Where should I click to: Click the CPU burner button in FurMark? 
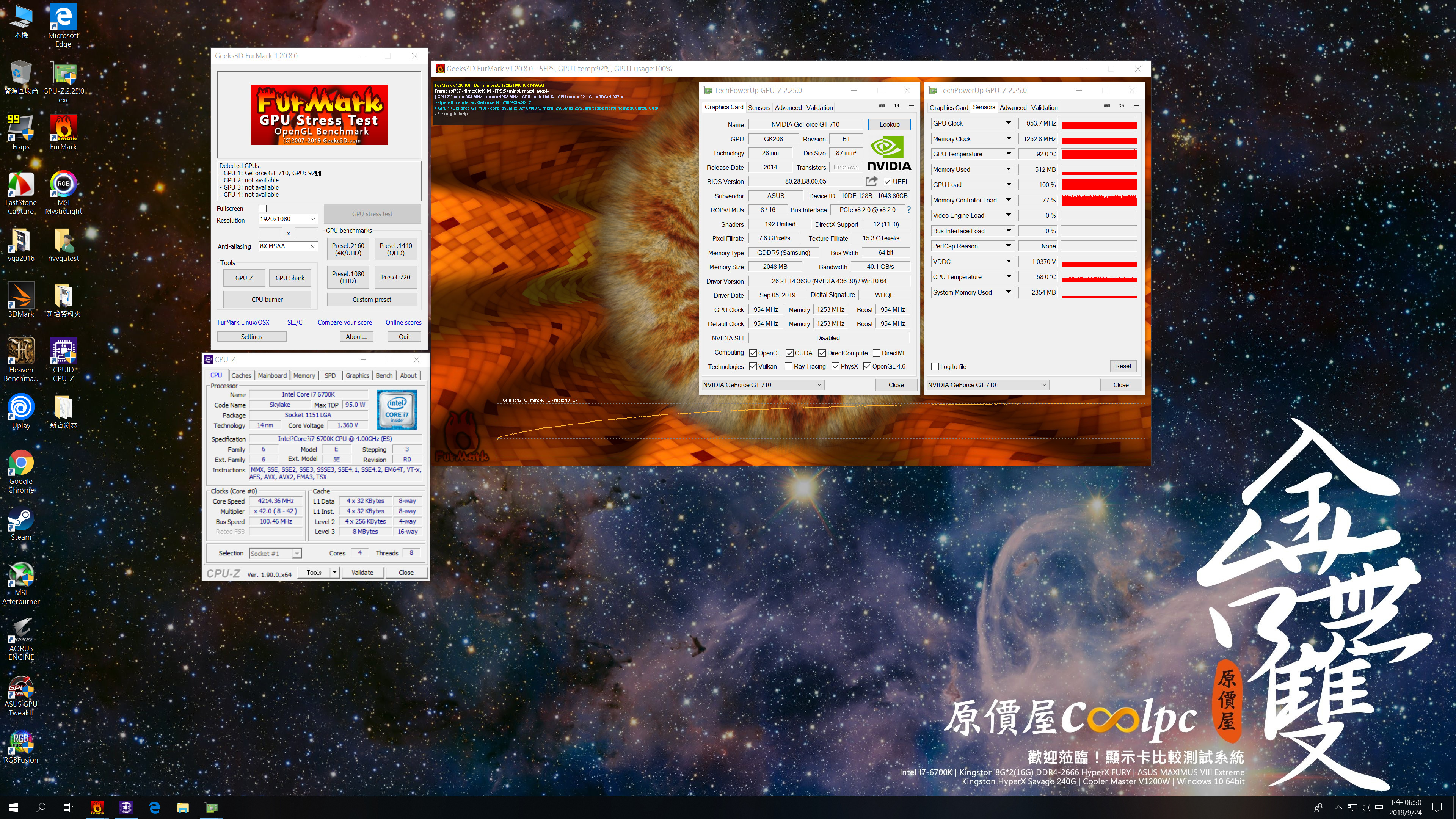[267, 300]
